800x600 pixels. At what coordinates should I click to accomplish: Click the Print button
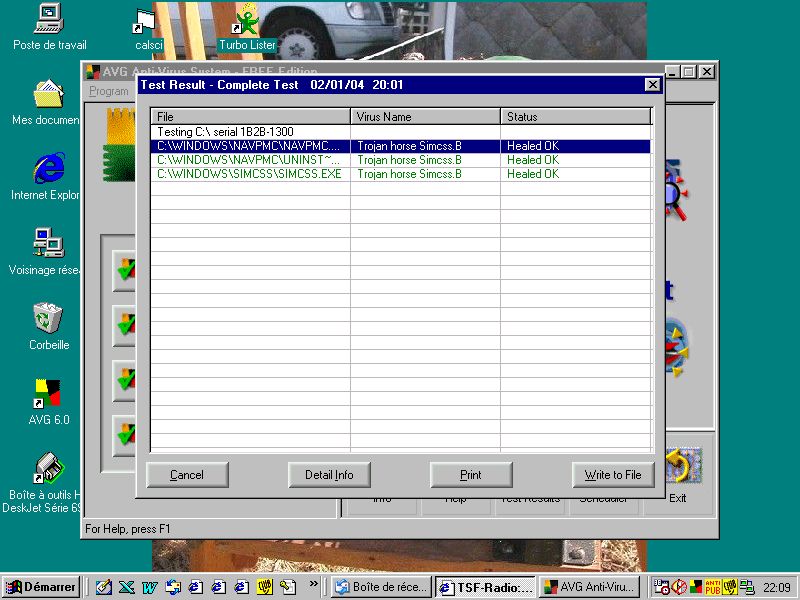click(471, 475)
